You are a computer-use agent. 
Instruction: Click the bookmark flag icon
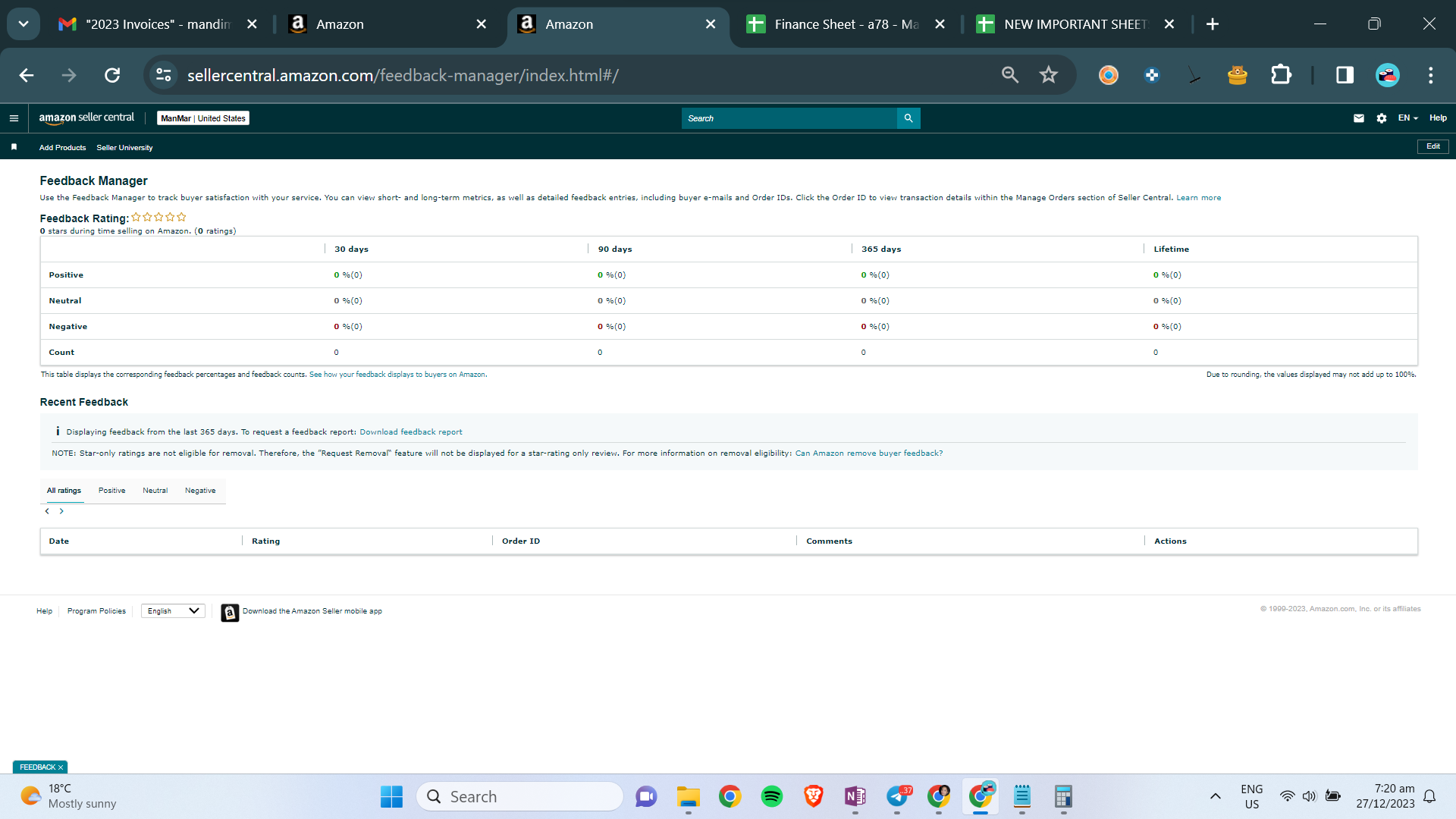pyautogui.click(x=14, y=147)
